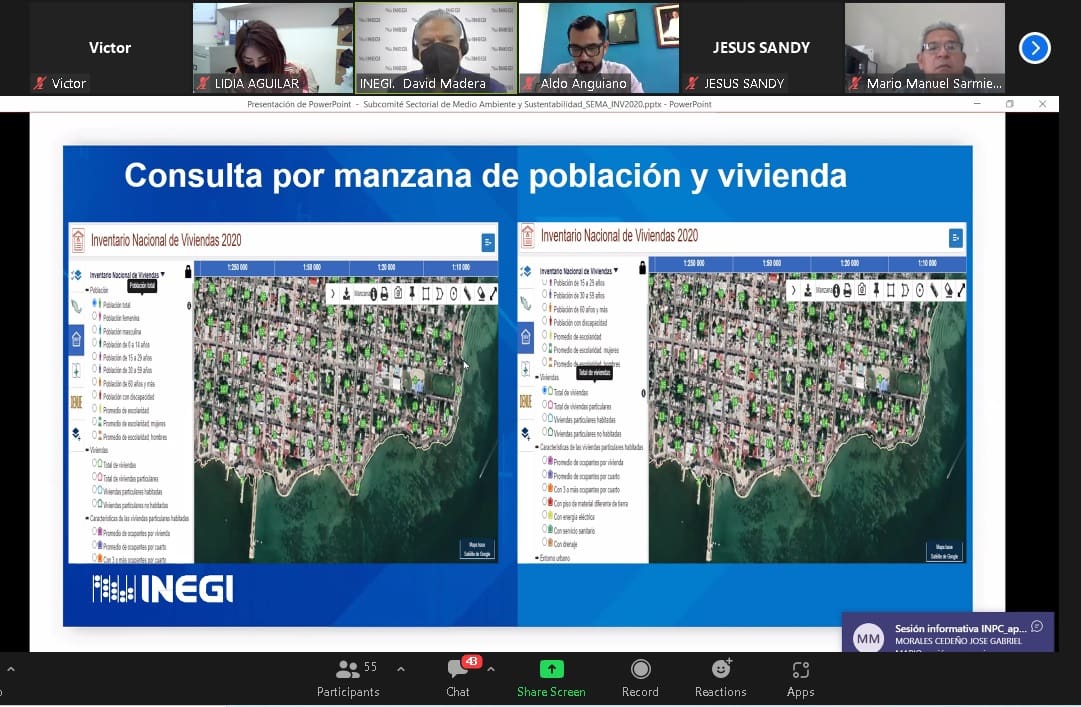This screenshot has width=1081, height=707.
Task: Click the download icon in left map toolbar
Action: [346, 294]
